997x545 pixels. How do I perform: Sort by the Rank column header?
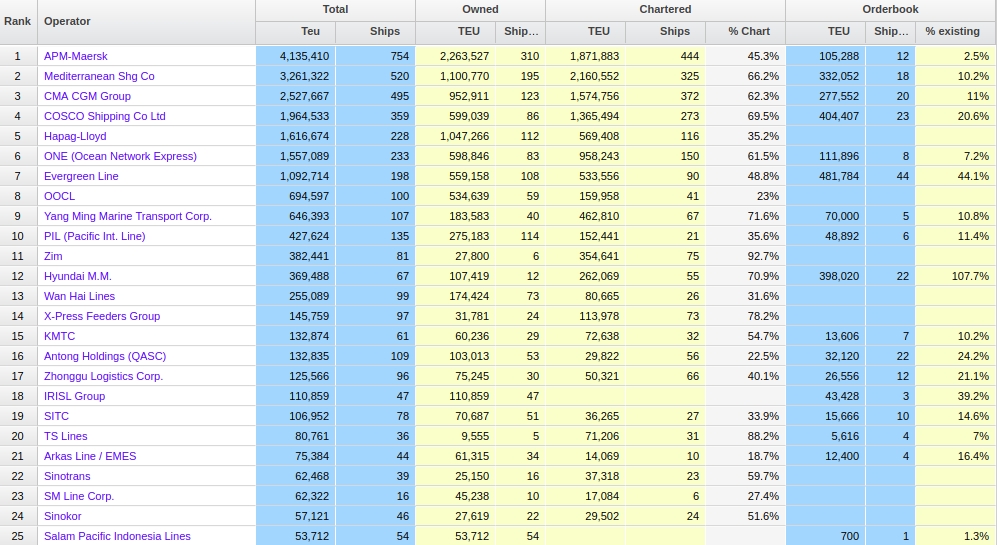click(18, 22)
